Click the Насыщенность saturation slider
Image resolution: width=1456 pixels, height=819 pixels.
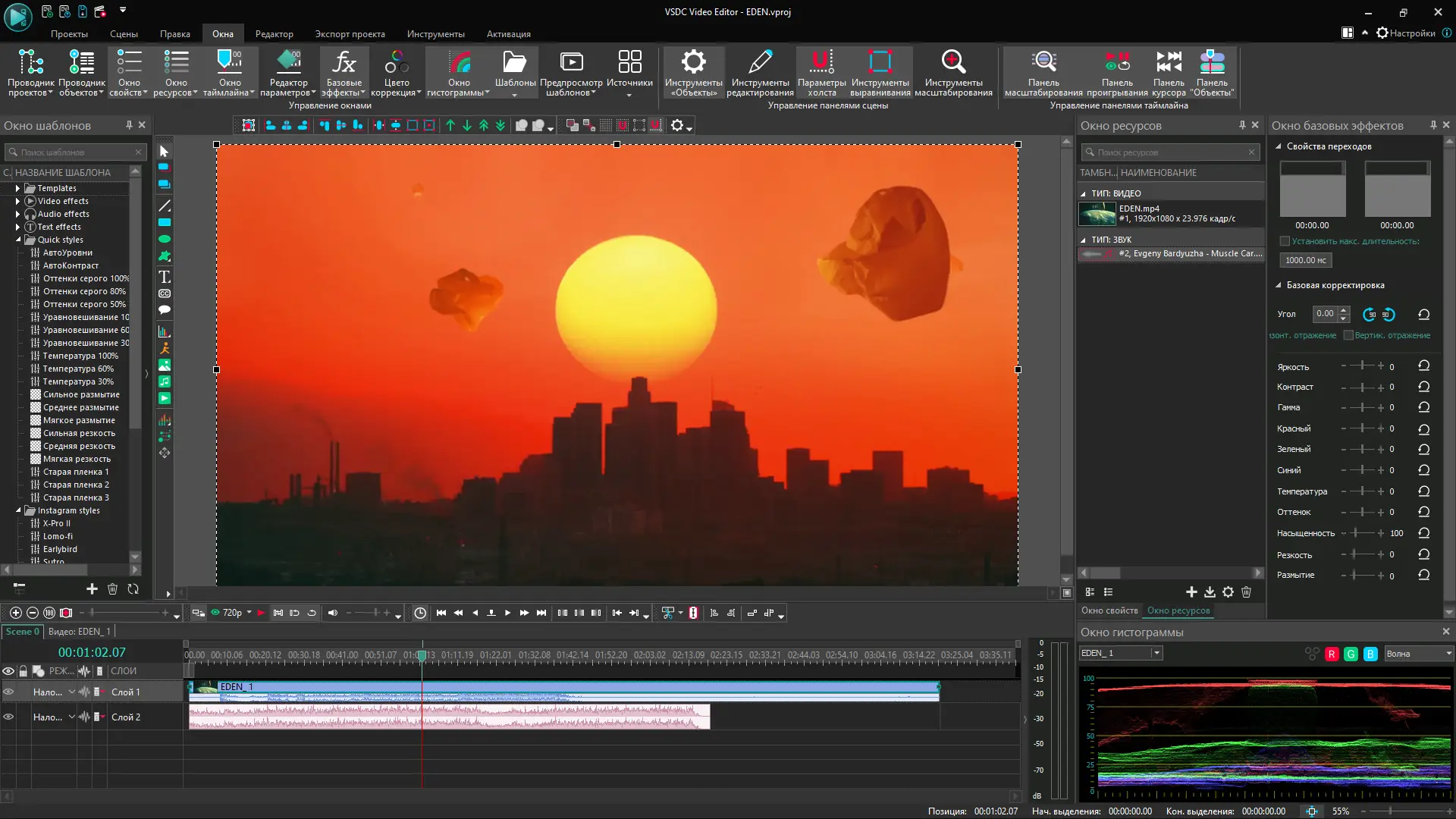1362,533
